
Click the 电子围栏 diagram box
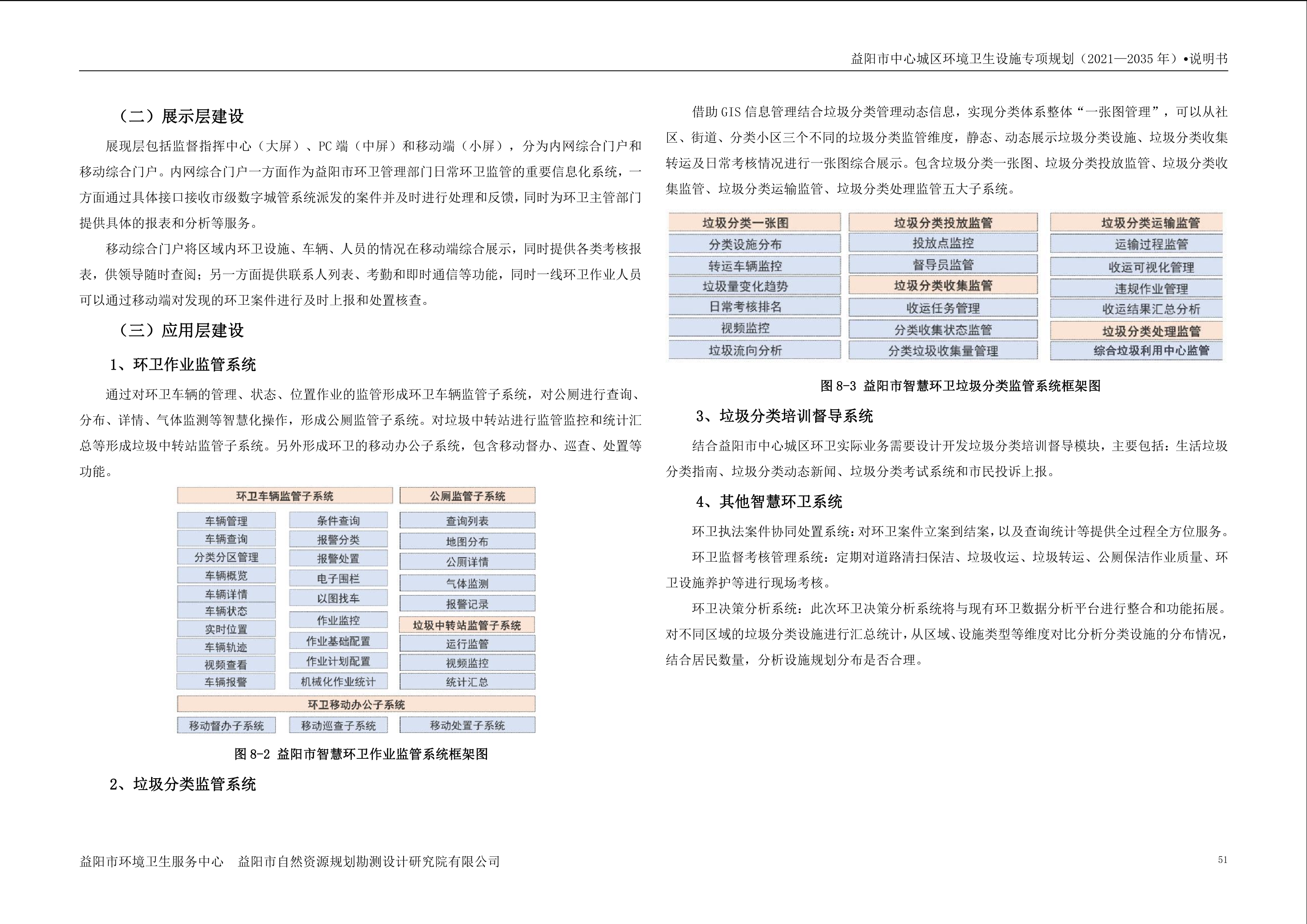pos(338,579)
